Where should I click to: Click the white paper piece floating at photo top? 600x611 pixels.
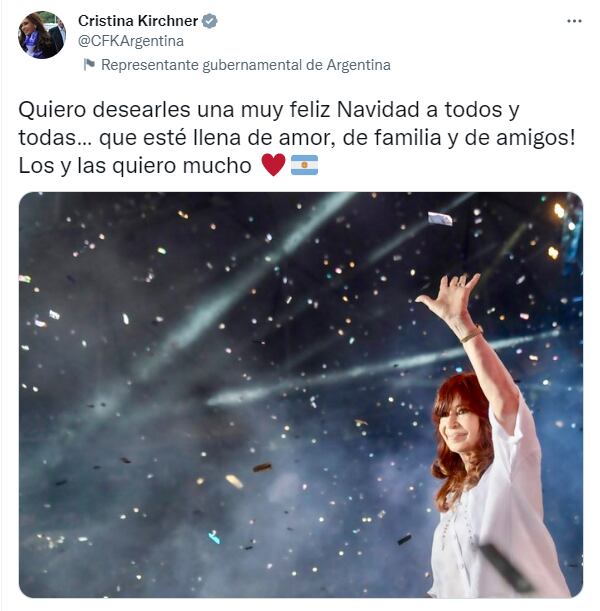tap(440, 219)
